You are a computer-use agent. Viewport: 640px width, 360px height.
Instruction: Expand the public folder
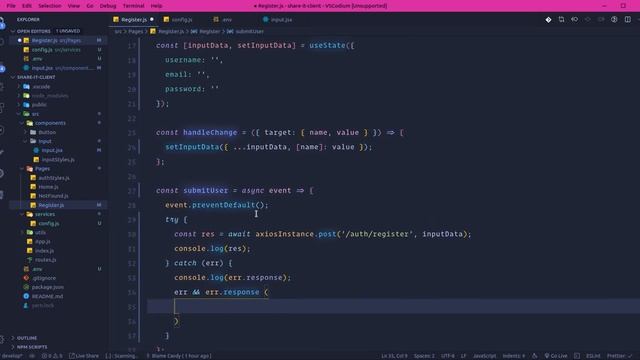[39, 104]
